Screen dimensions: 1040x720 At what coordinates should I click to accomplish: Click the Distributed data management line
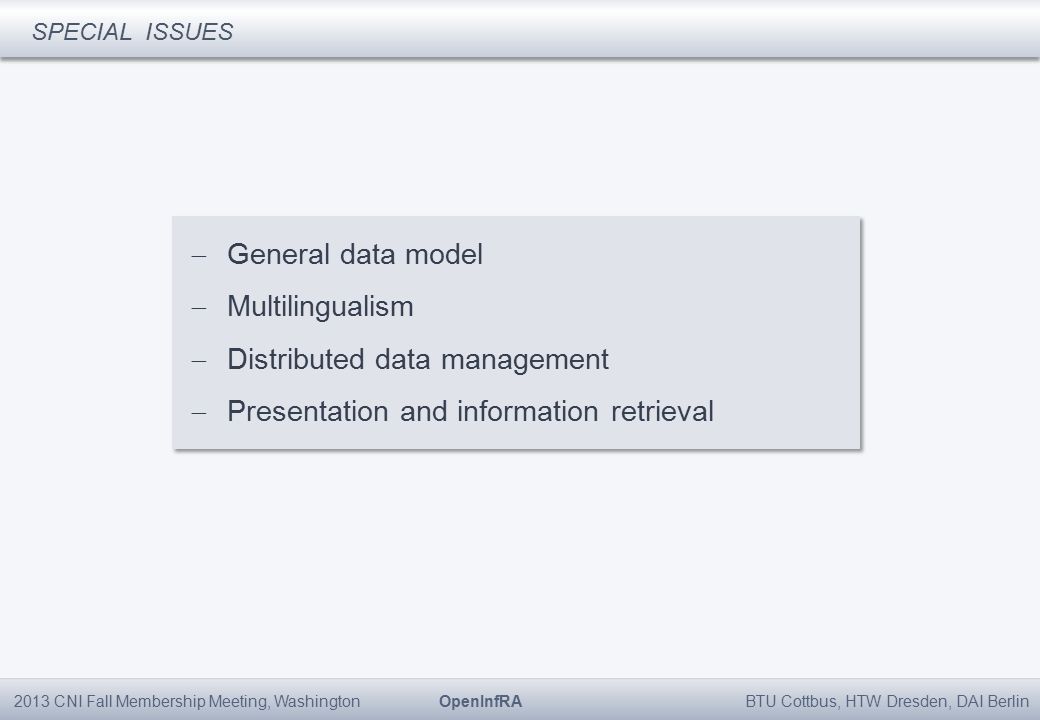tap(418, 360)
